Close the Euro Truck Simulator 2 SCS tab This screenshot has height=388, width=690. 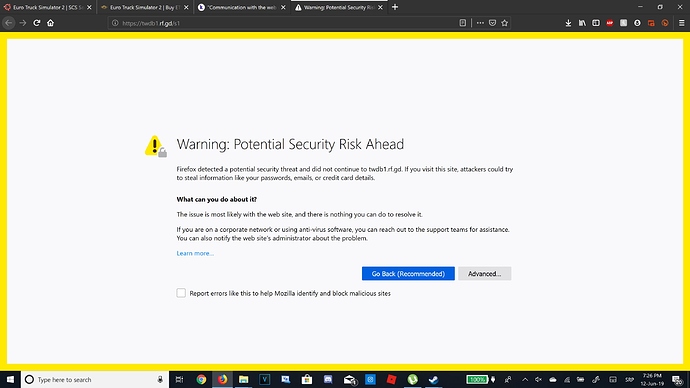click(x=89, y=7)
